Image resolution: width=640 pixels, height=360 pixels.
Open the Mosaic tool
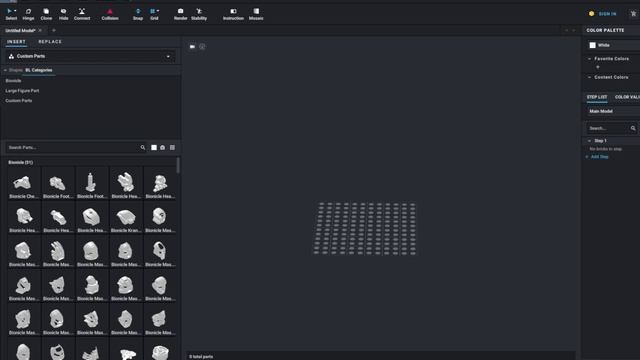pyautogui.click(x=256, y=14)
